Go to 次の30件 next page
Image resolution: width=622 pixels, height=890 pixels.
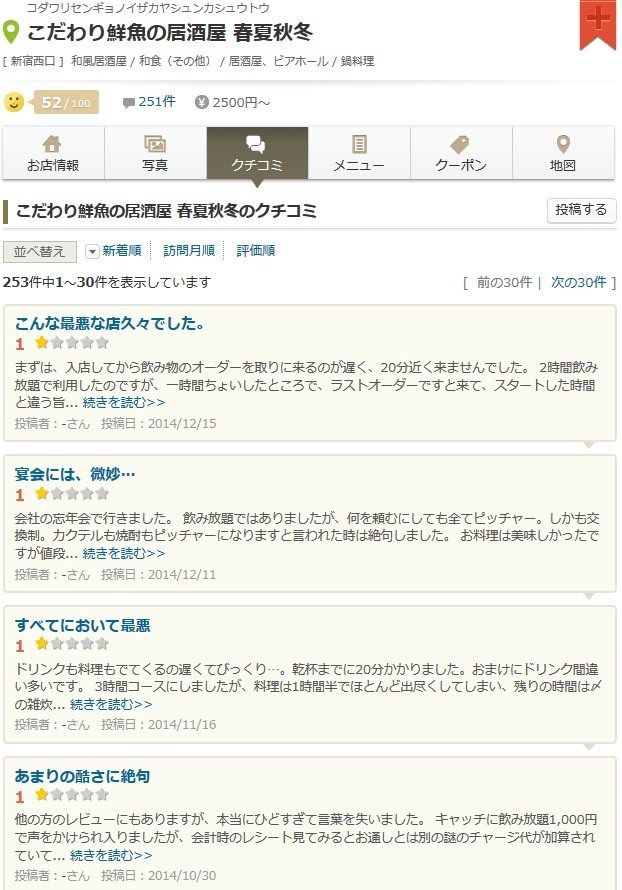click(578, 282)
